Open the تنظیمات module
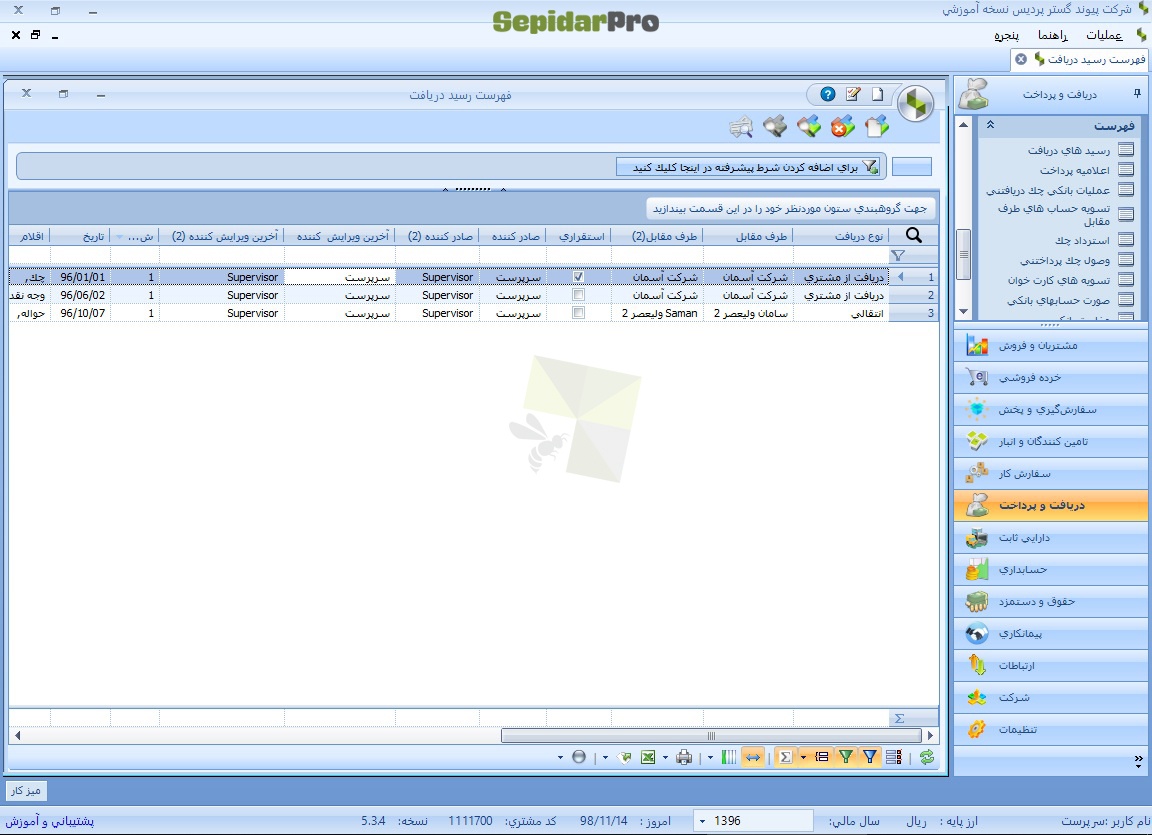The image size is (1152, 835). [1051, 729]
